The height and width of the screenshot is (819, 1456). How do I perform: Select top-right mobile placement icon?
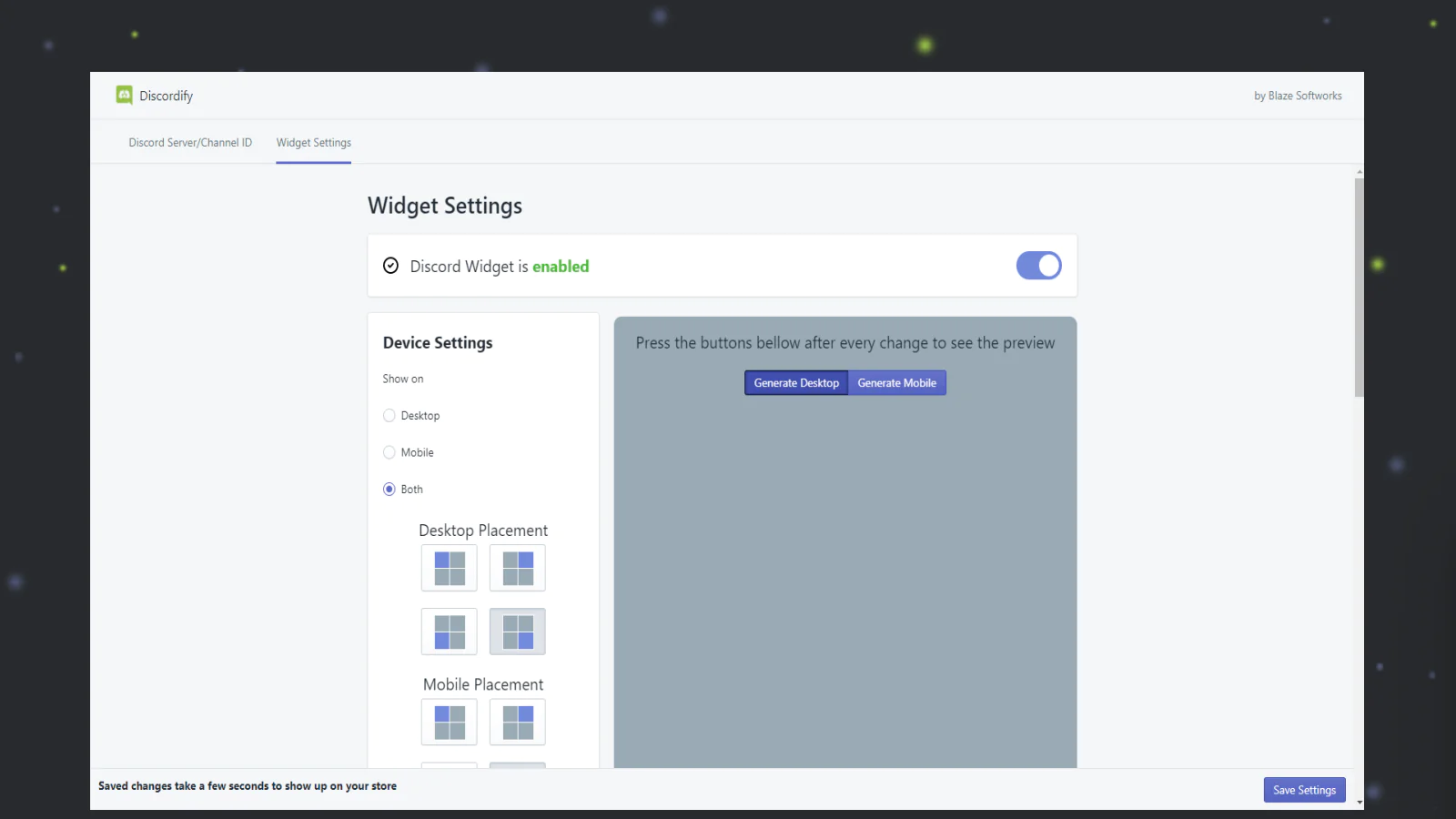click(518, 722)
